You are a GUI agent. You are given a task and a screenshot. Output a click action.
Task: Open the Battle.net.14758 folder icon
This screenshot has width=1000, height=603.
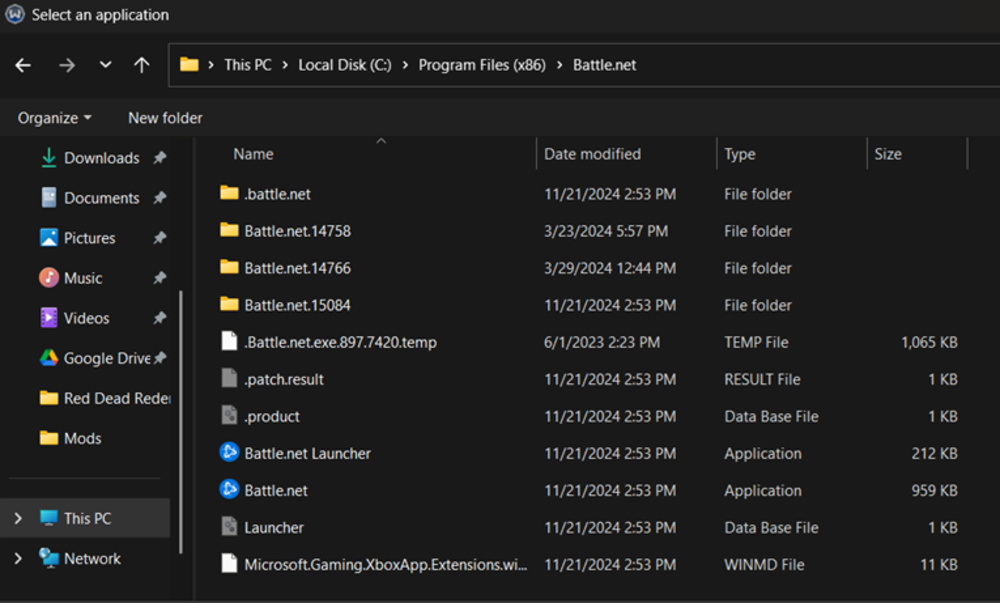click(x=230, y=231)
